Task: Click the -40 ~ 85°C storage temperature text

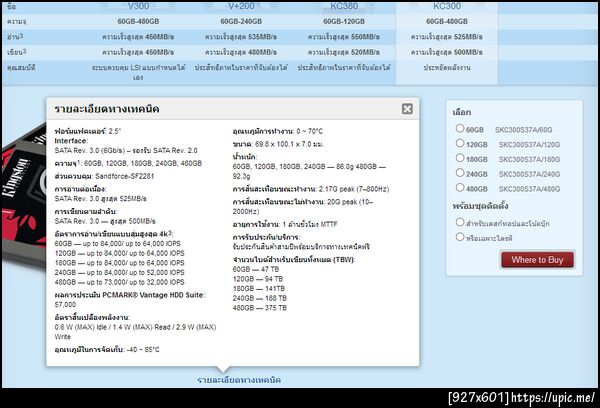Action: [143, 350]
